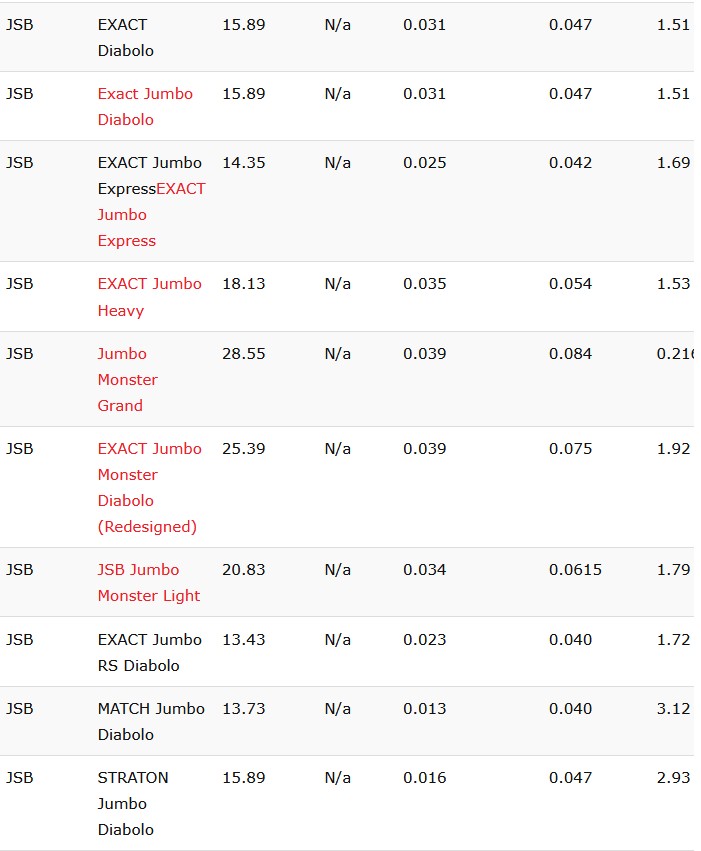
Task: Click the 14.35 weight value
Action: [x=244, y=163]
